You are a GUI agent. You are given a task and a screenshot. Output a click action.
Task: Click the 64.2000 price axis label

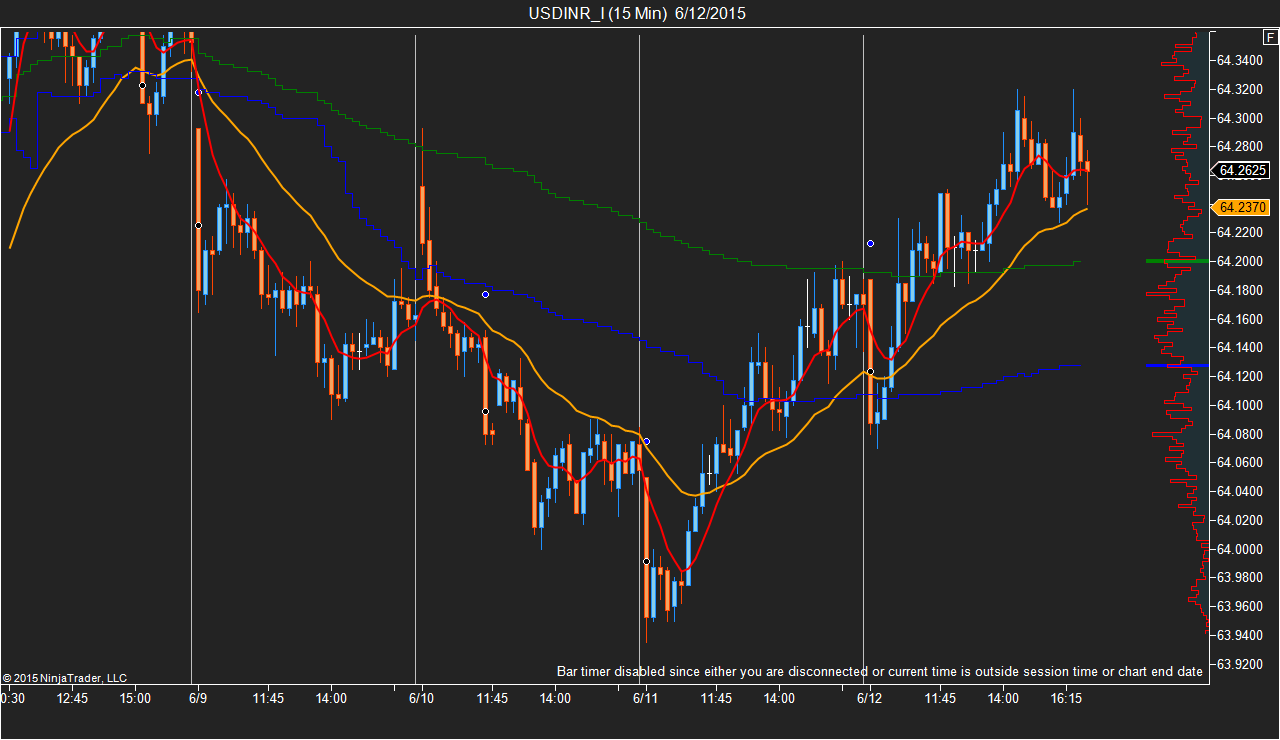[1240, 262]
